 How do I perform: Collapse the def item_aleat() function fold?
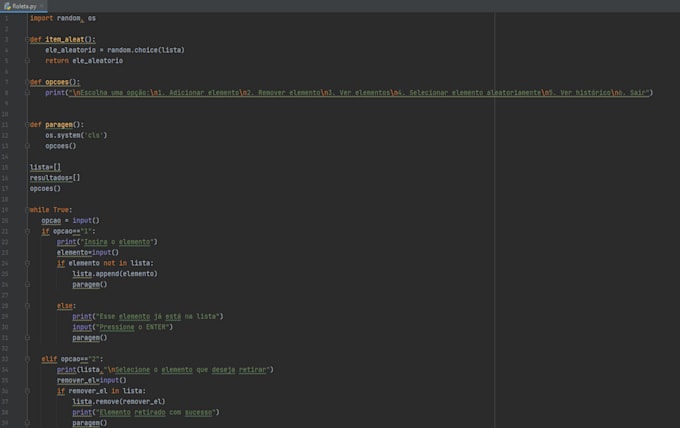coord(27,39)
